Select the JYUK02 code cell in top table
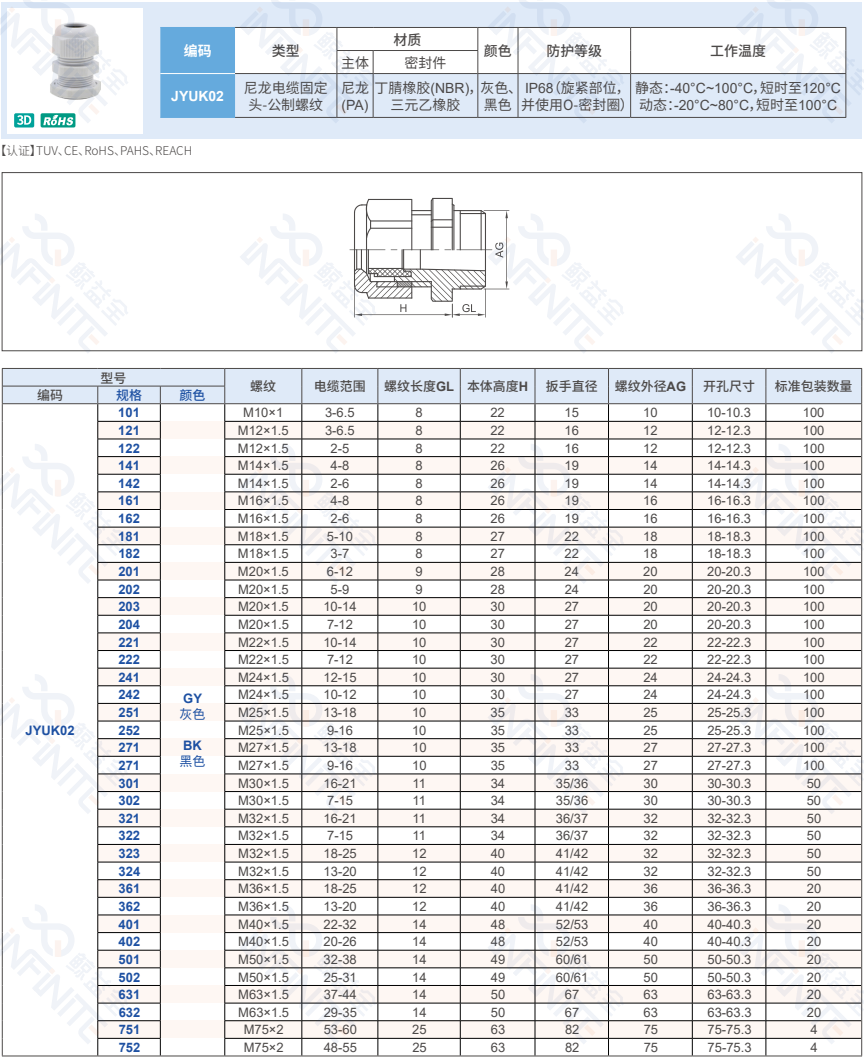 pyautogui.click(x=197, y=96)
